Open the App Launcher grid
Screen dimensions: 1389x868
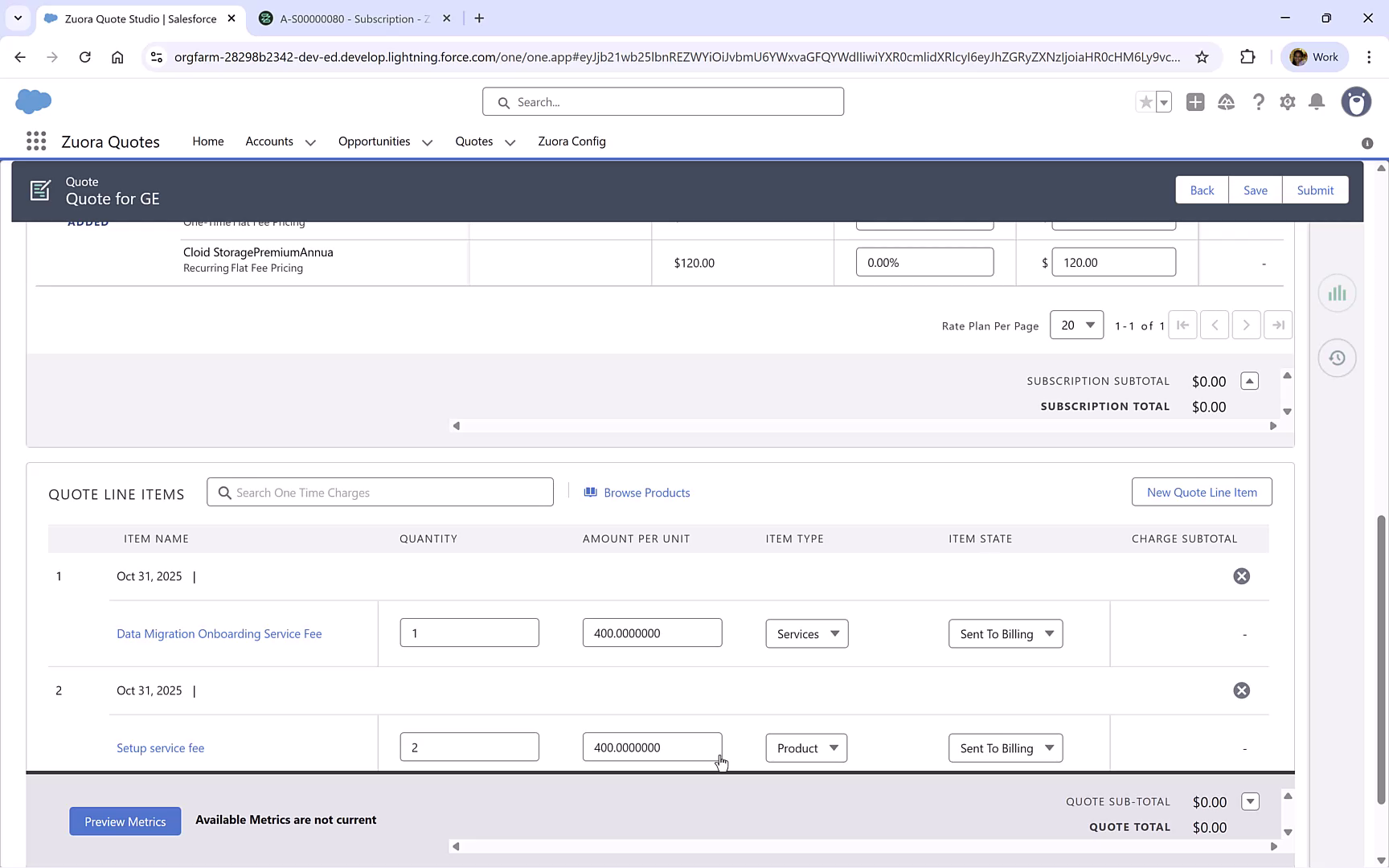(x=35, y=141)
